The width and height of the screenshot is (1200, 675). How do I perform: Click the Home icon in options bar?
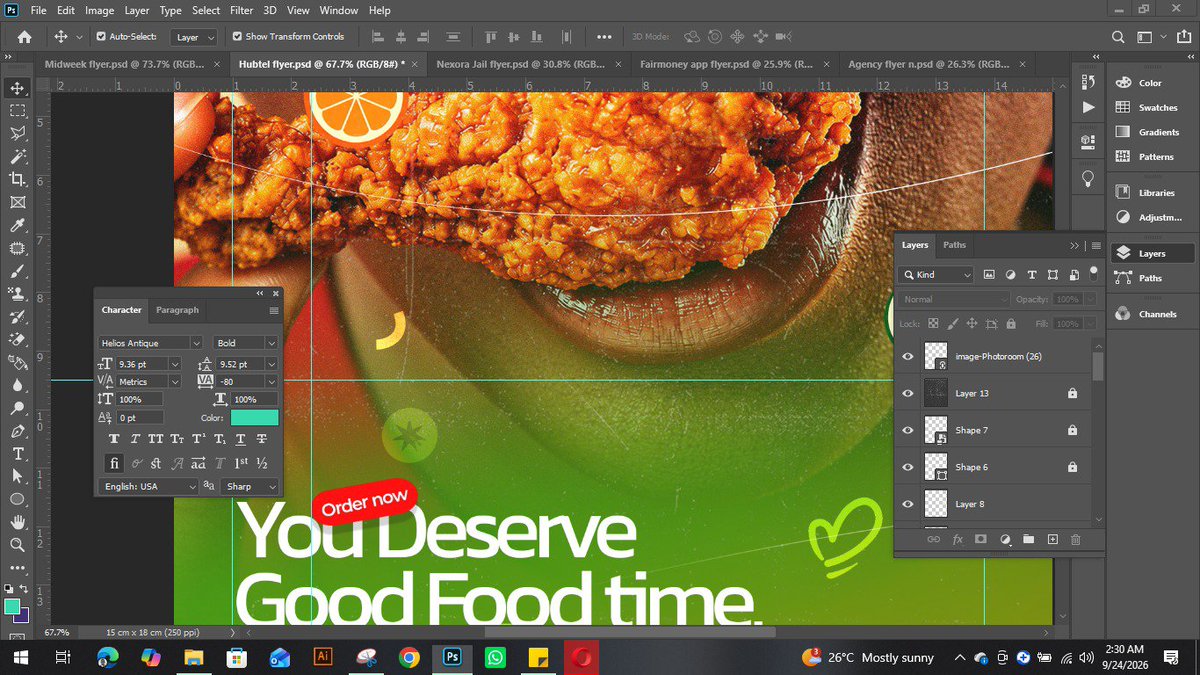click(x=24, y=37)
